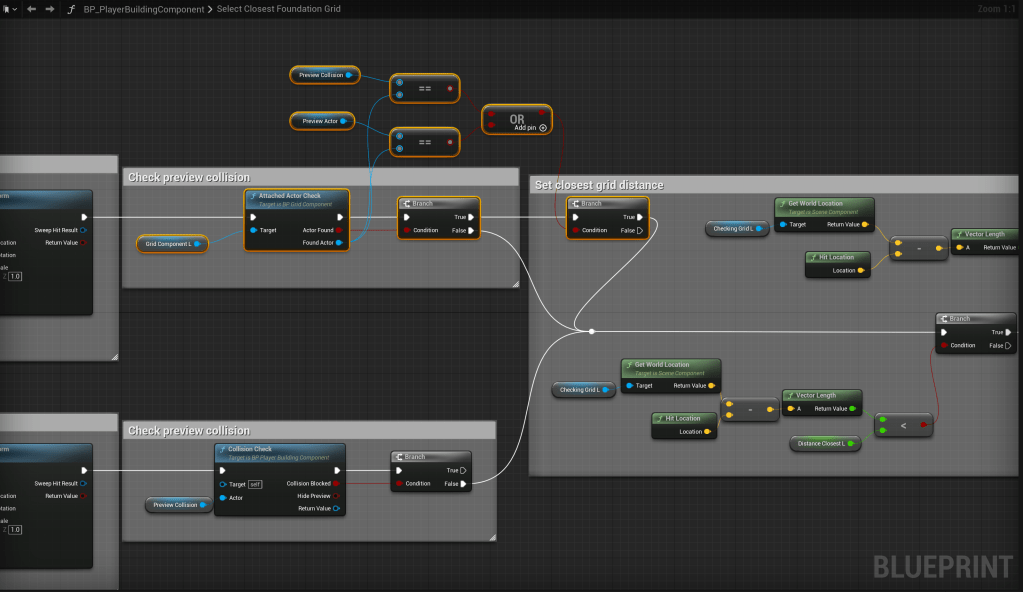This screenshot has height=592, width=1023.
Task: Select the OR boolean node
Action: [x=517, y=119]
